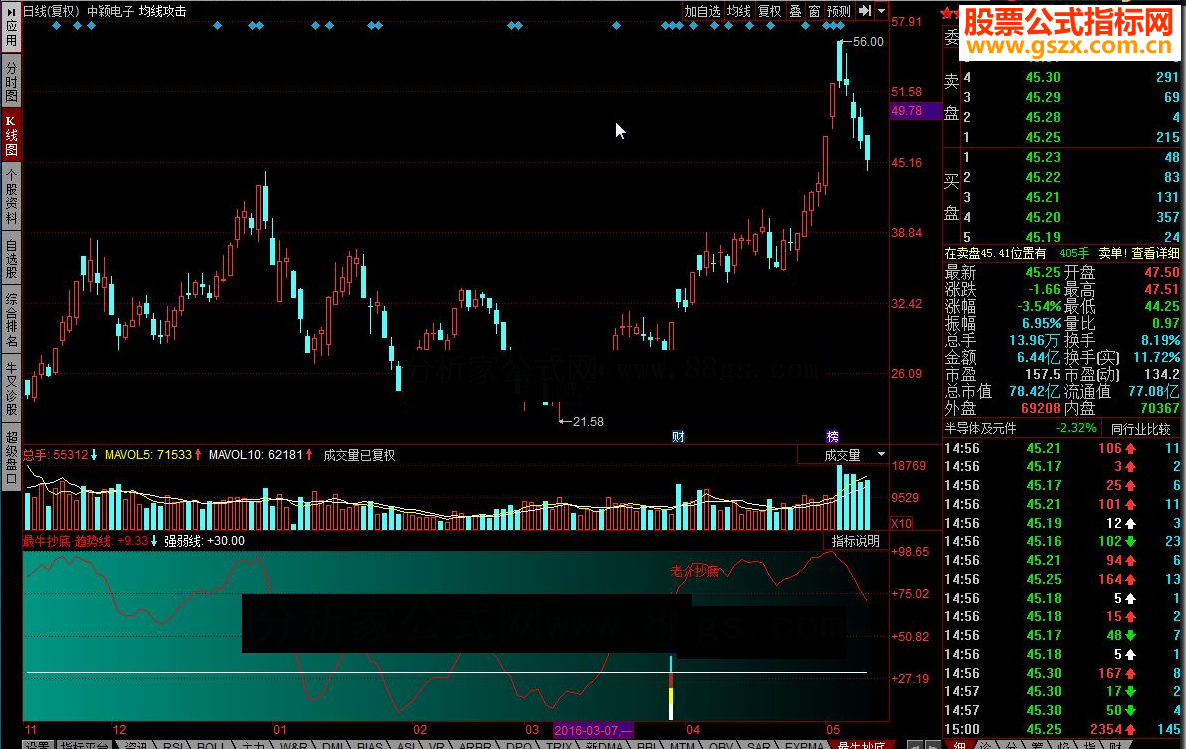Select the TRIX indicator tab

click(559, 744)
